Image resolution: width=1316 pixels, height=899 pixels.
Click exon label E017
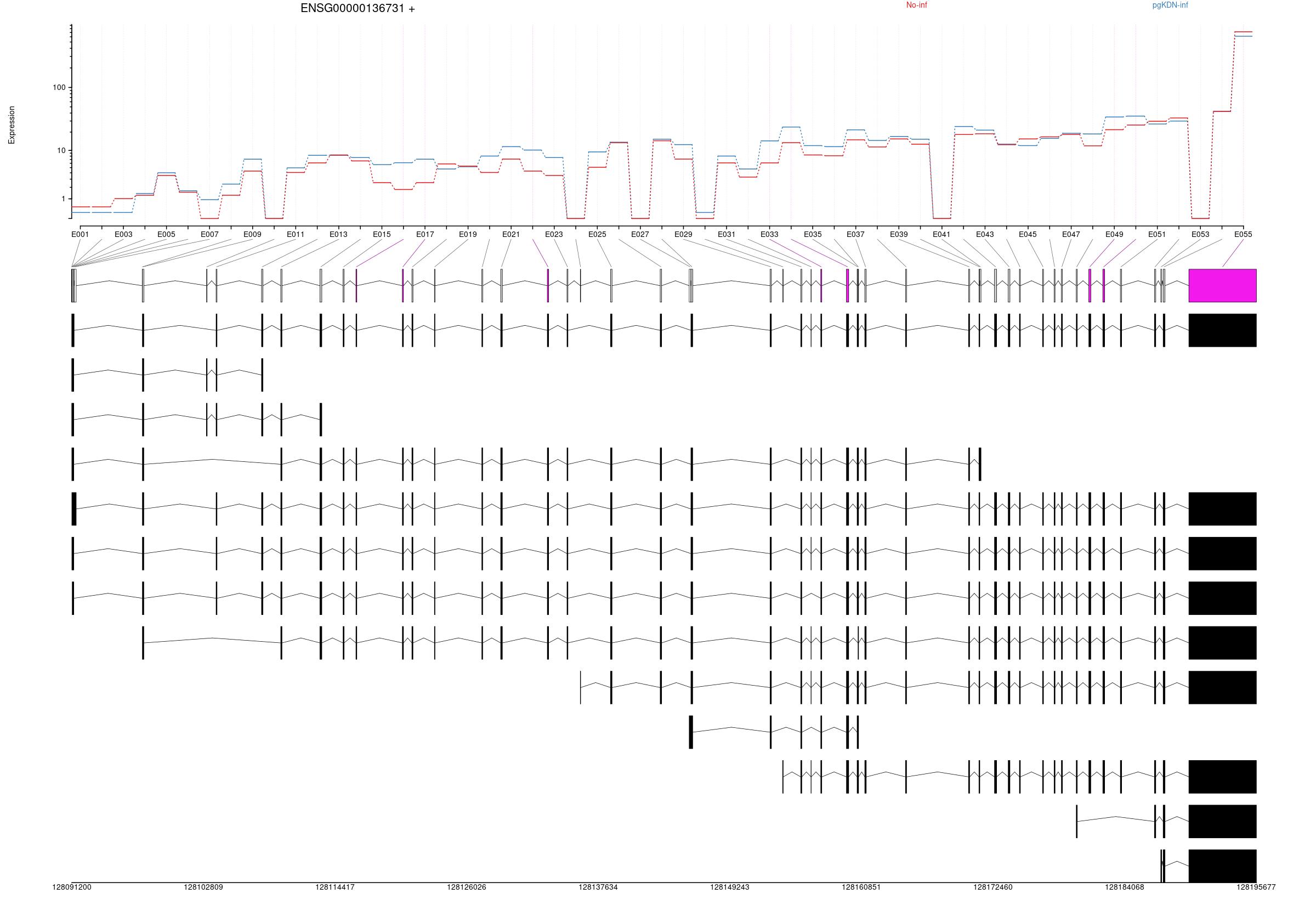click(426, 234)
